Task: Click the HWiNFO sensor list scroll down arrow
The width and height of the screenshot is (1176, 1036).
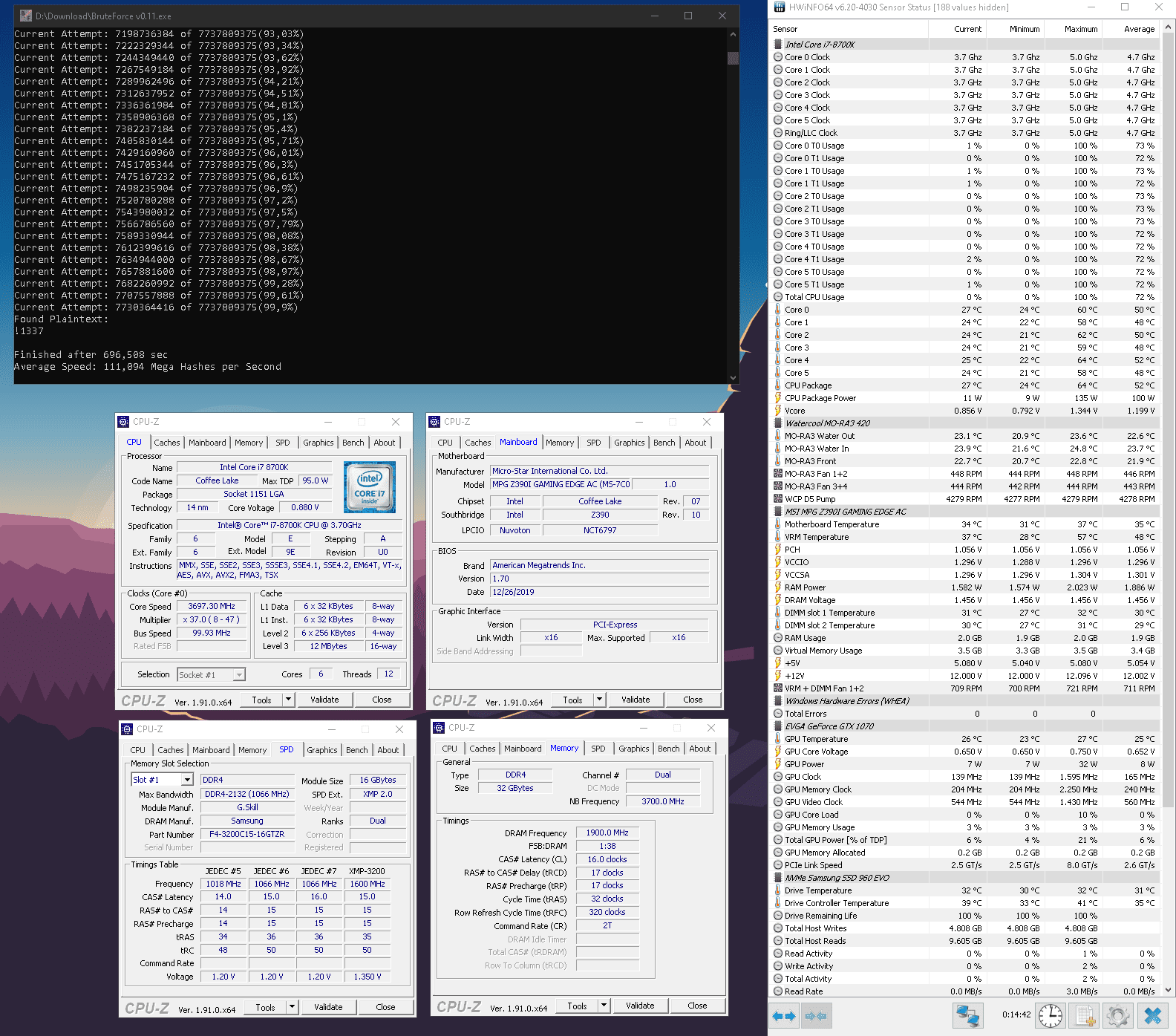Action: click(x=1169, y=990)
